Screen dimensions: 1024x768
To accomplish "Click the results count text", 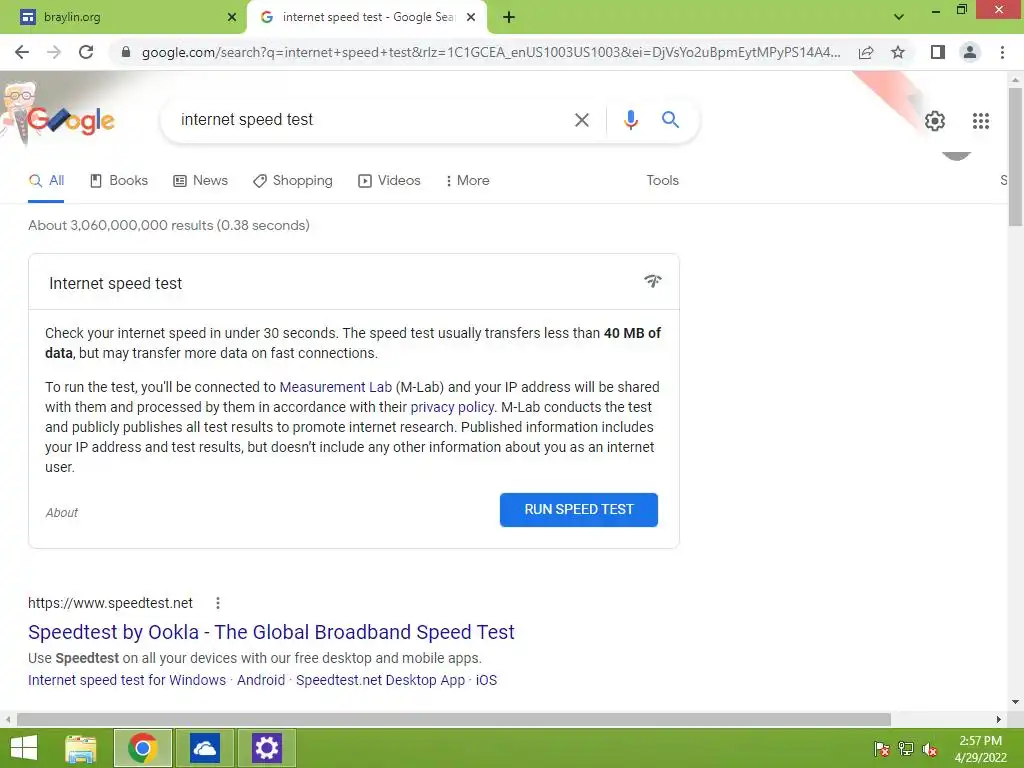I will coord(168,225).
